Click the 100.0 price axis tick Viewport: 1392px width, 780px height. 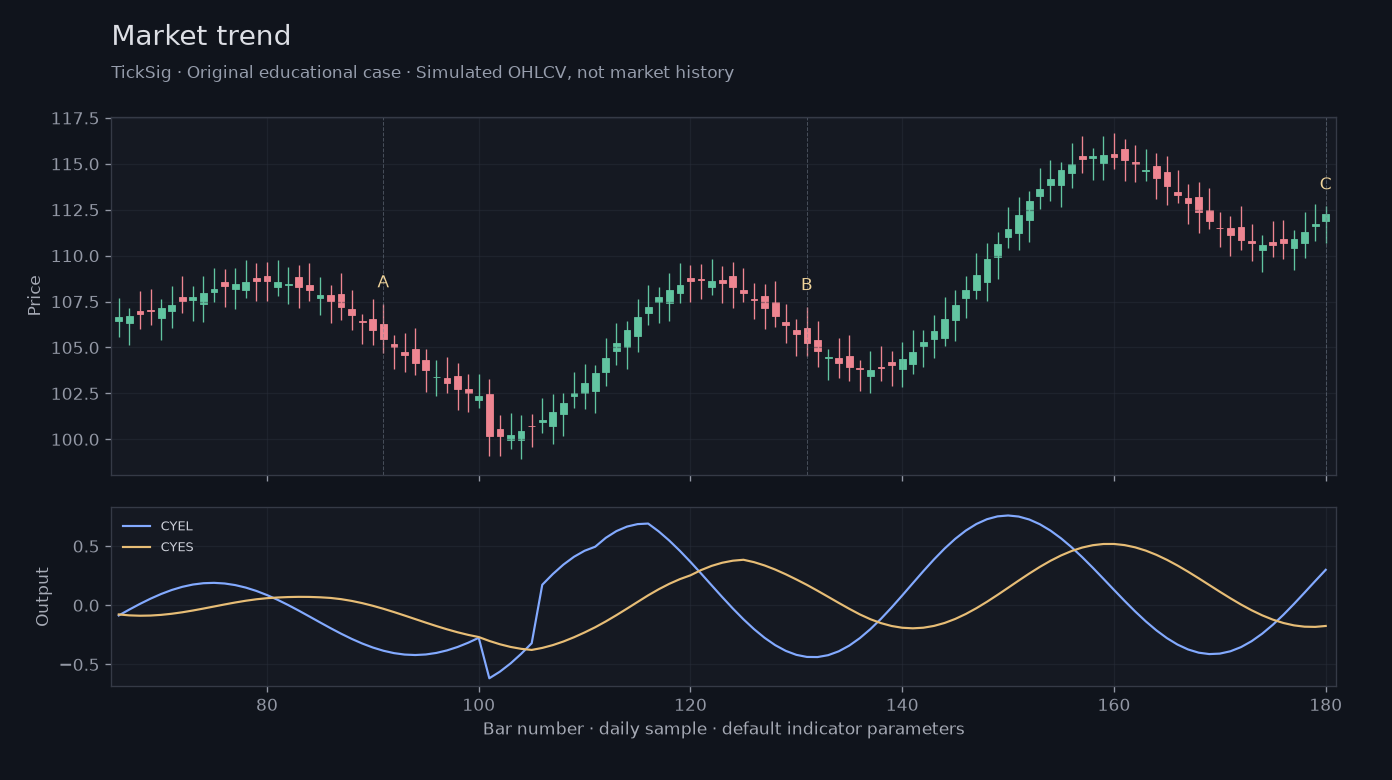[x=75, y=440]
